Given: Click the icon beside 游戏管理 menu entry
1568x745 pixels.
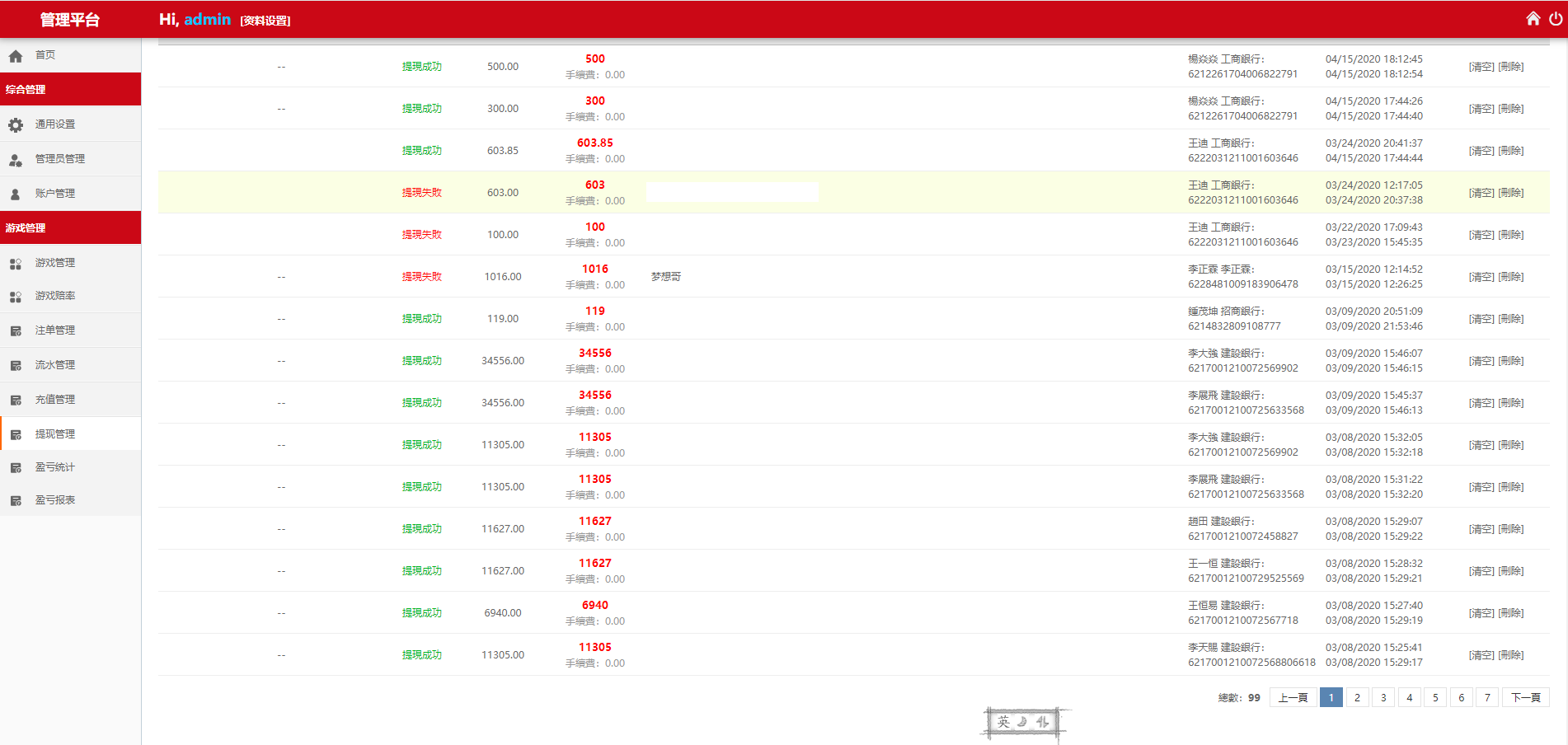Looking at the screenshot, I should coord(16,264).
